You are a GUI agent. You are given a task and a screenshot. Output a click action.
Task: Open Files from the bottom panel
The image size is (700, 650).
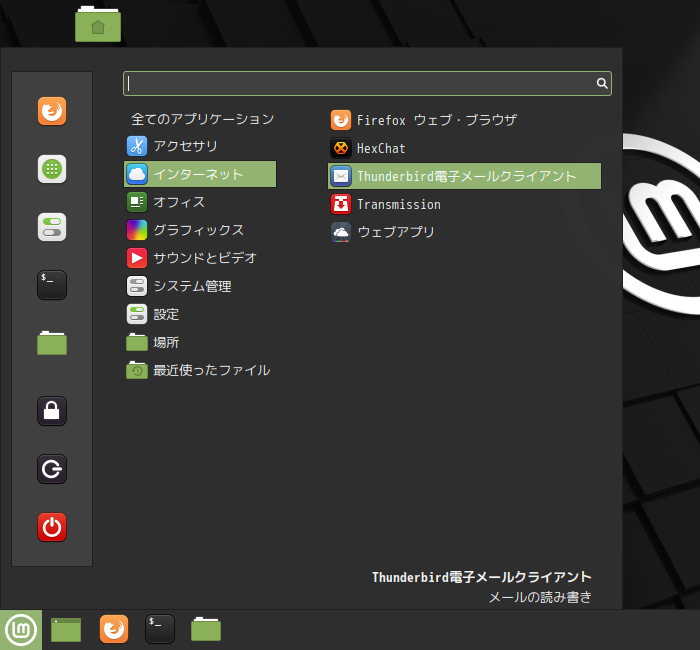[206, 629]
